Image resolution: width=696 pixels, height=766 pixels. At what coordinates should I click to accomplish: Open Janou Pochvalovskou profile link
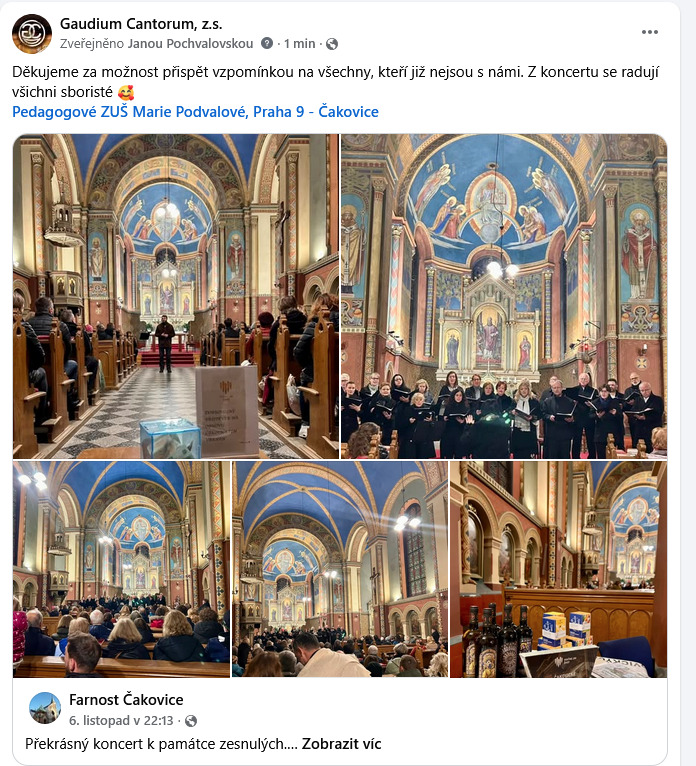(x=190, y=44)
